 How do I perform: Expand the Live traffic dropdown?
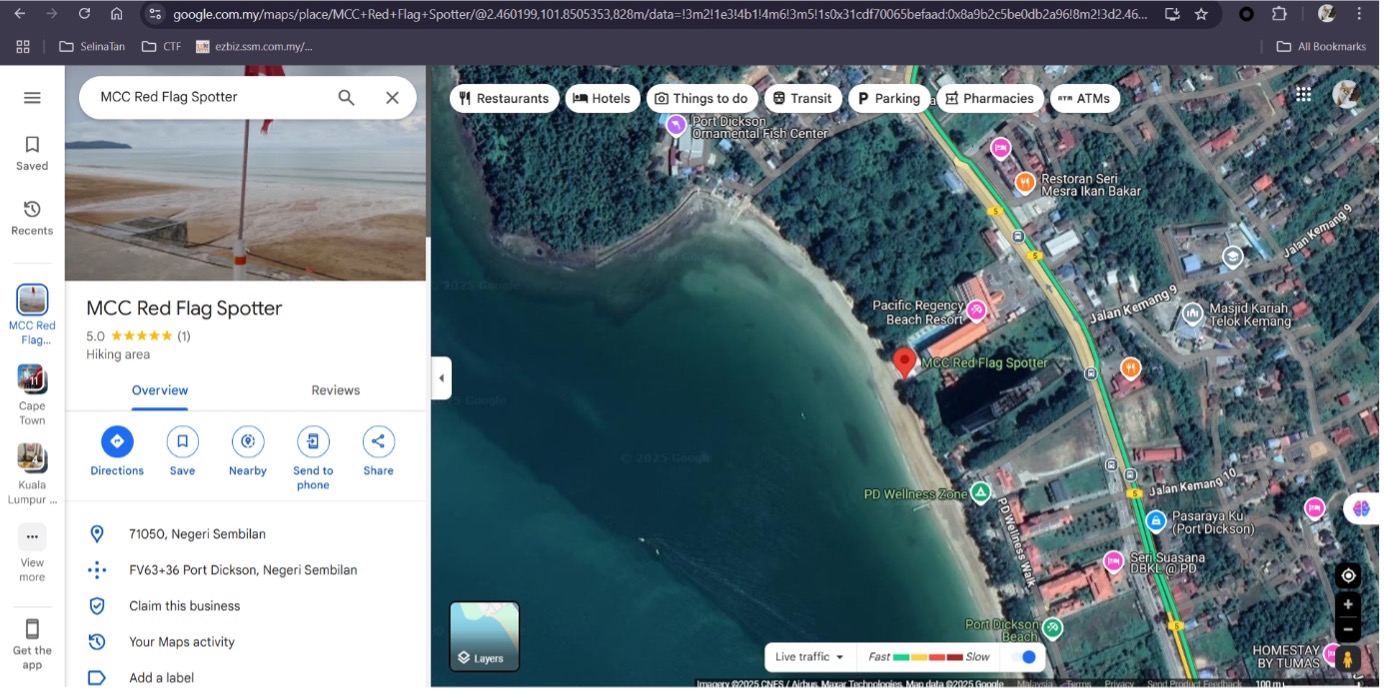pos(810,657)
